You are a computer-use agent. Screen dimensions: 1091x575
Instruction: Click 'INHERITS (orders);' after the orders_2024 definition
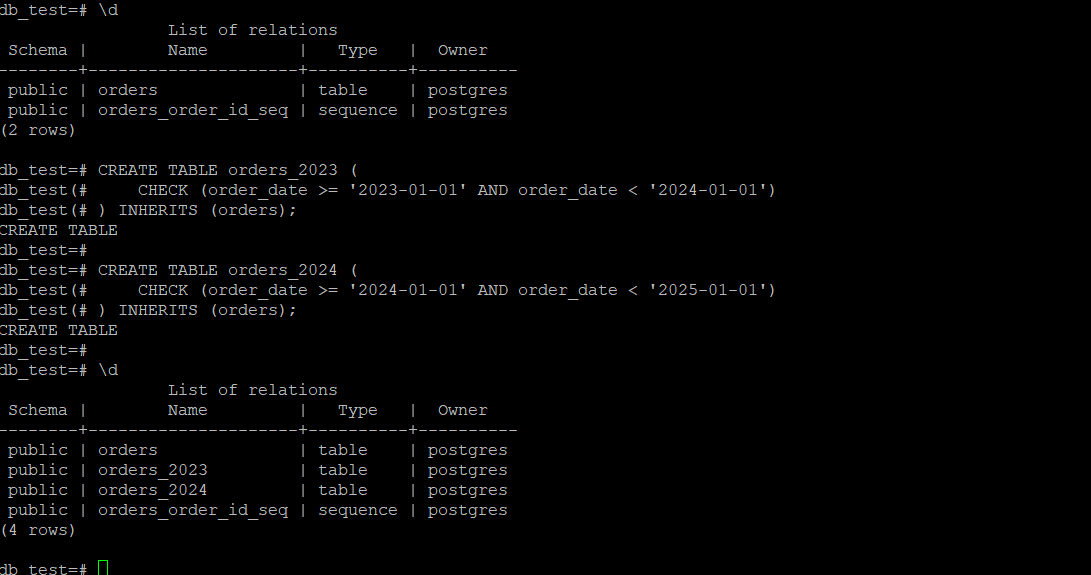(207, 310)
